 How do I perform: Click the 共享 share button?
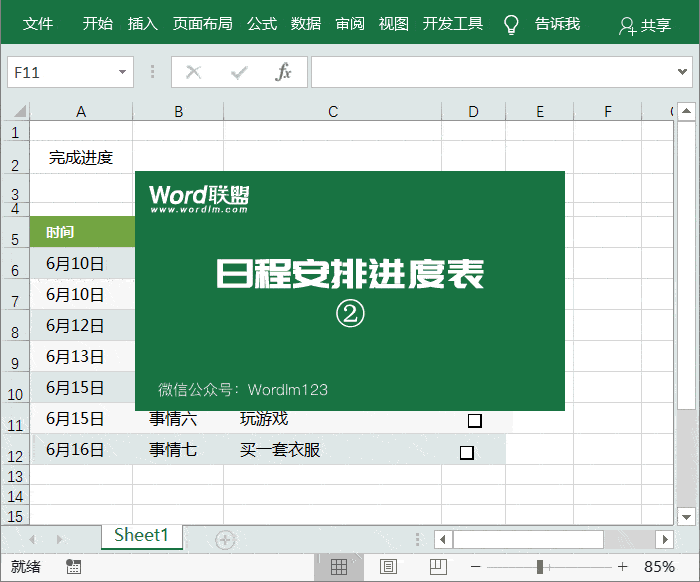[x=645, y=25]
